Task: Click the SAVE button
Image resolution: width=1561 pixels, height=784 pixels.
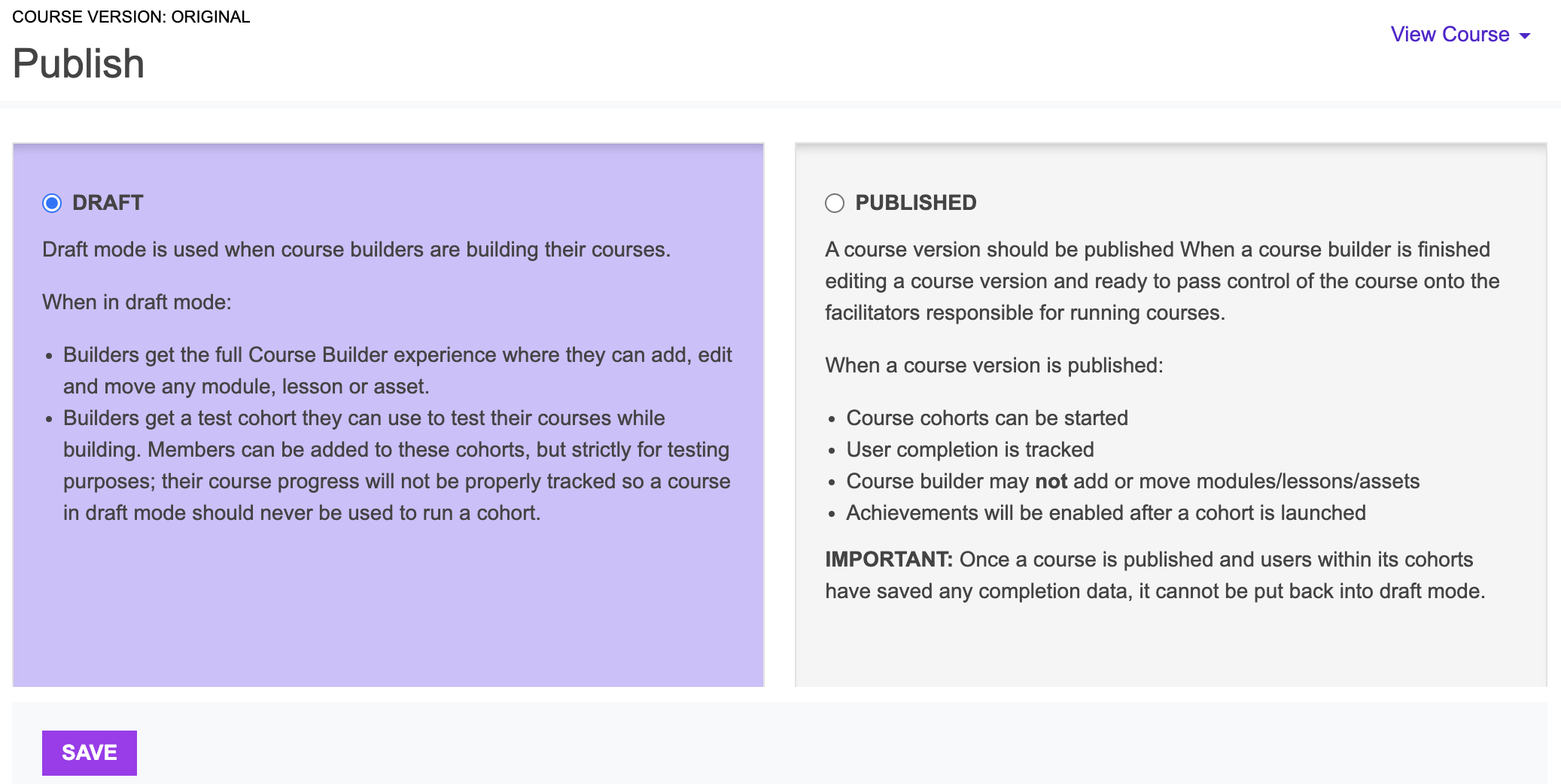Action: (x=90, y=752)
